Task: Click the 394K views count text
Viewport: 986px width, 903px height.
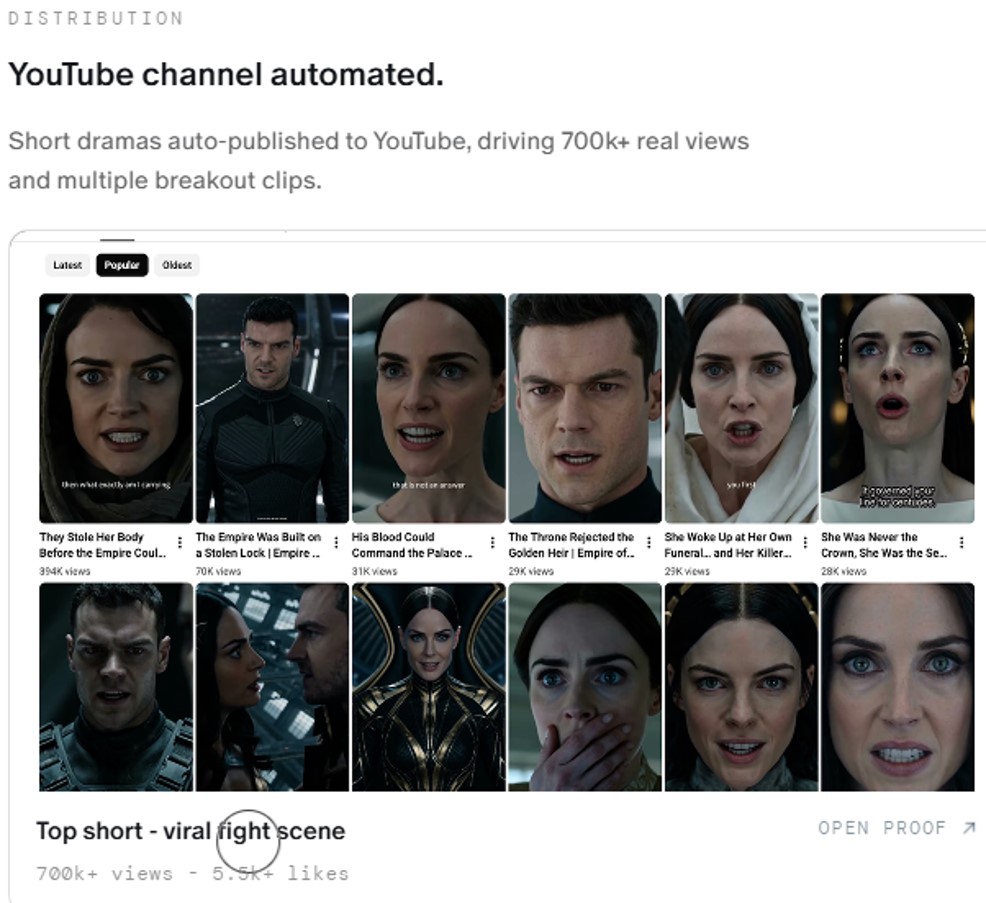Action: coord(65,571)
